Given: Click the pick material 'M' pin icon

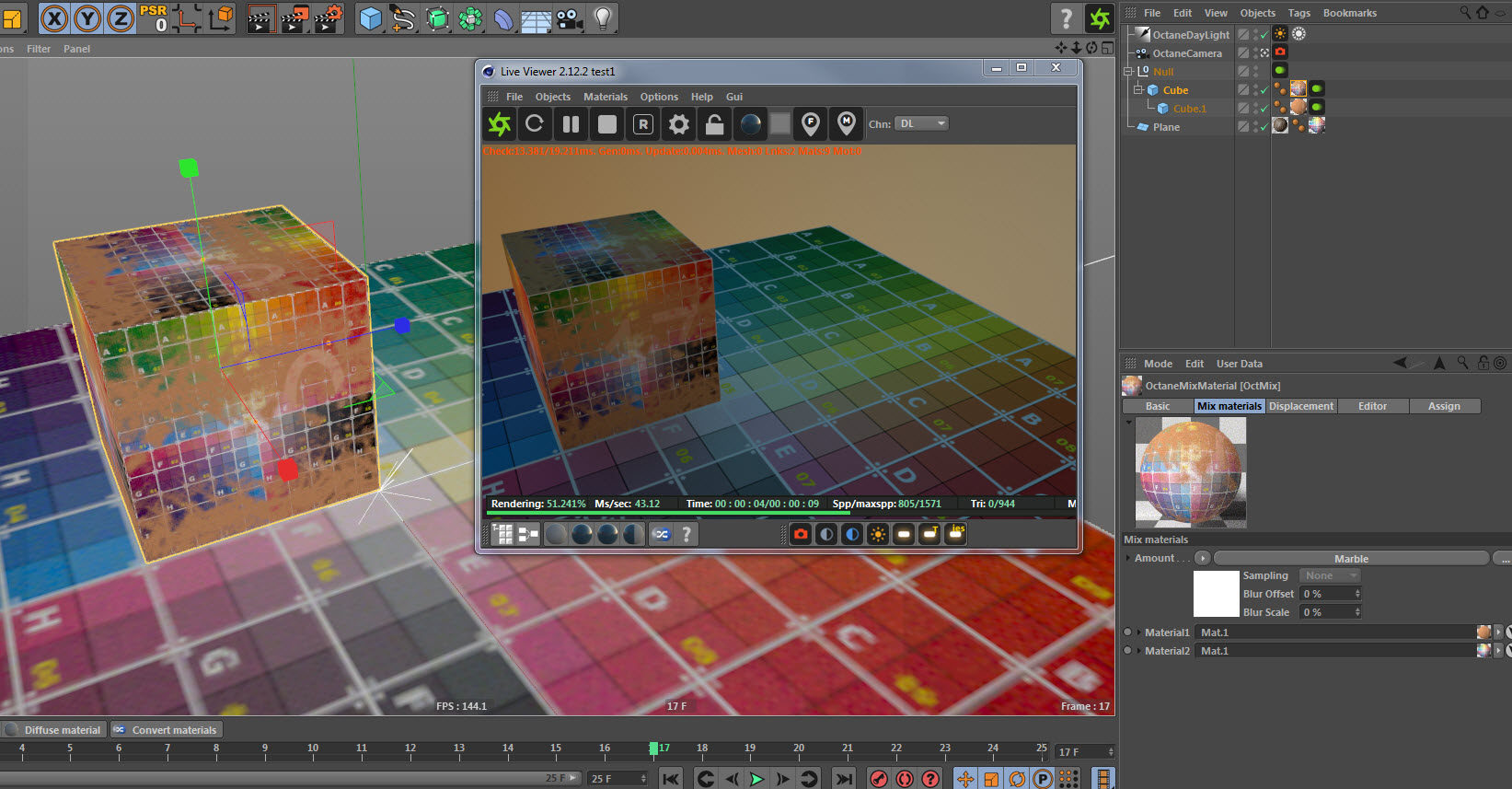Looking at the screenshot, I should click(846, 123).
